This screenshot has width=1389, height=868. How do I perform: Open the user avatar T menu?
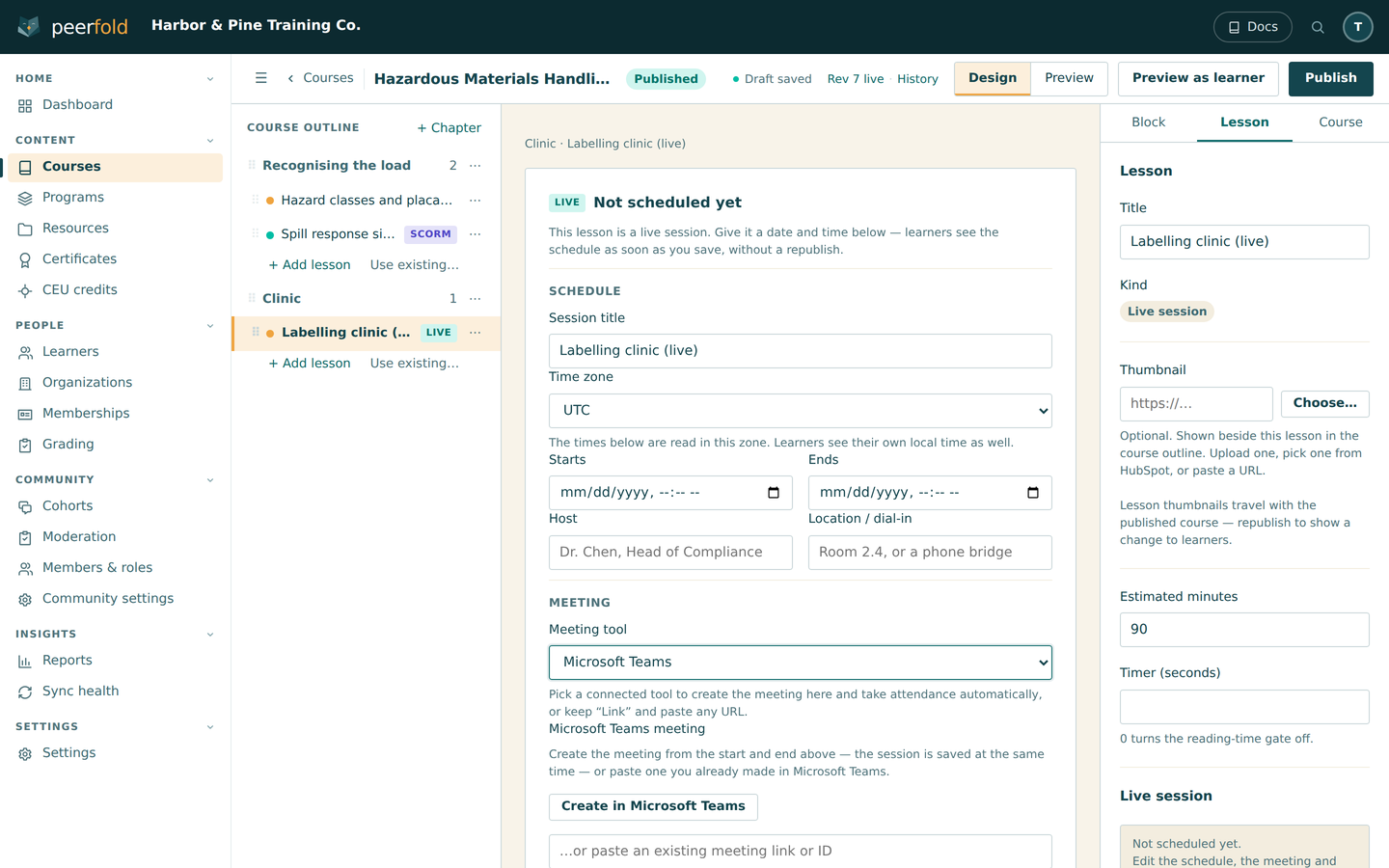[1358, 27]
